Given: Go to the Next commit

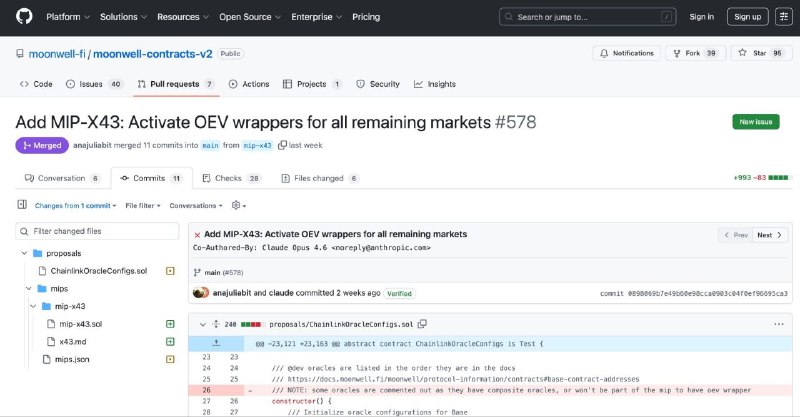Looking at the screenshot, I should coord(768,235).
